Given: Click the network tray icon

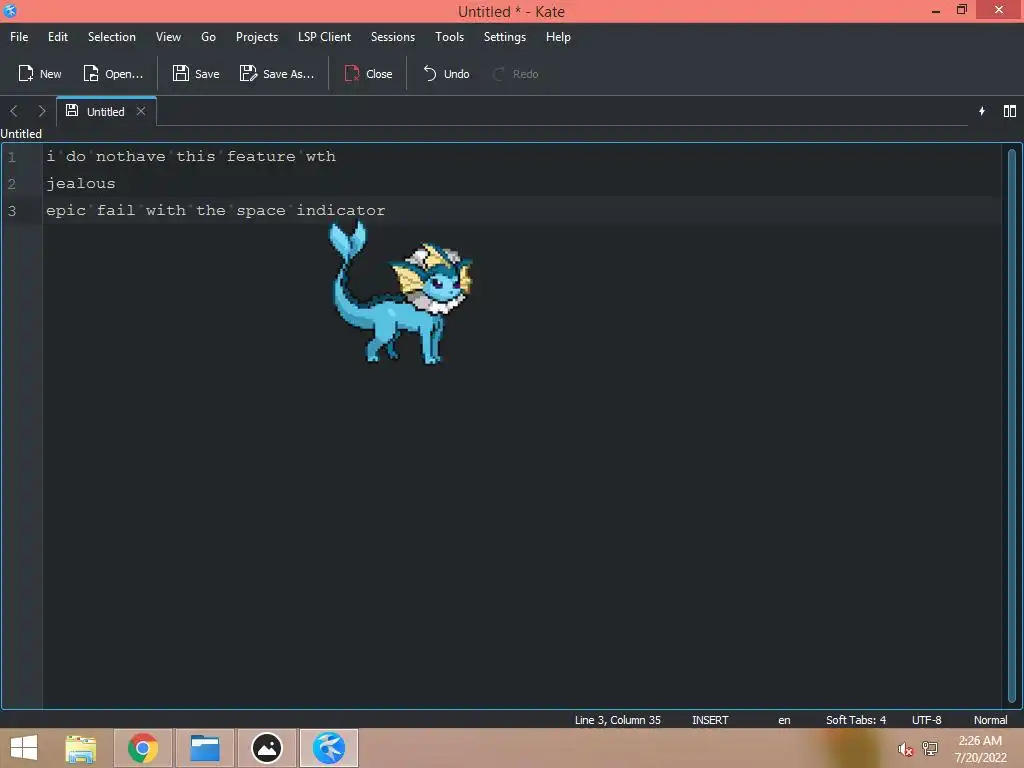Looking at the screenshot, I should 930,749.
